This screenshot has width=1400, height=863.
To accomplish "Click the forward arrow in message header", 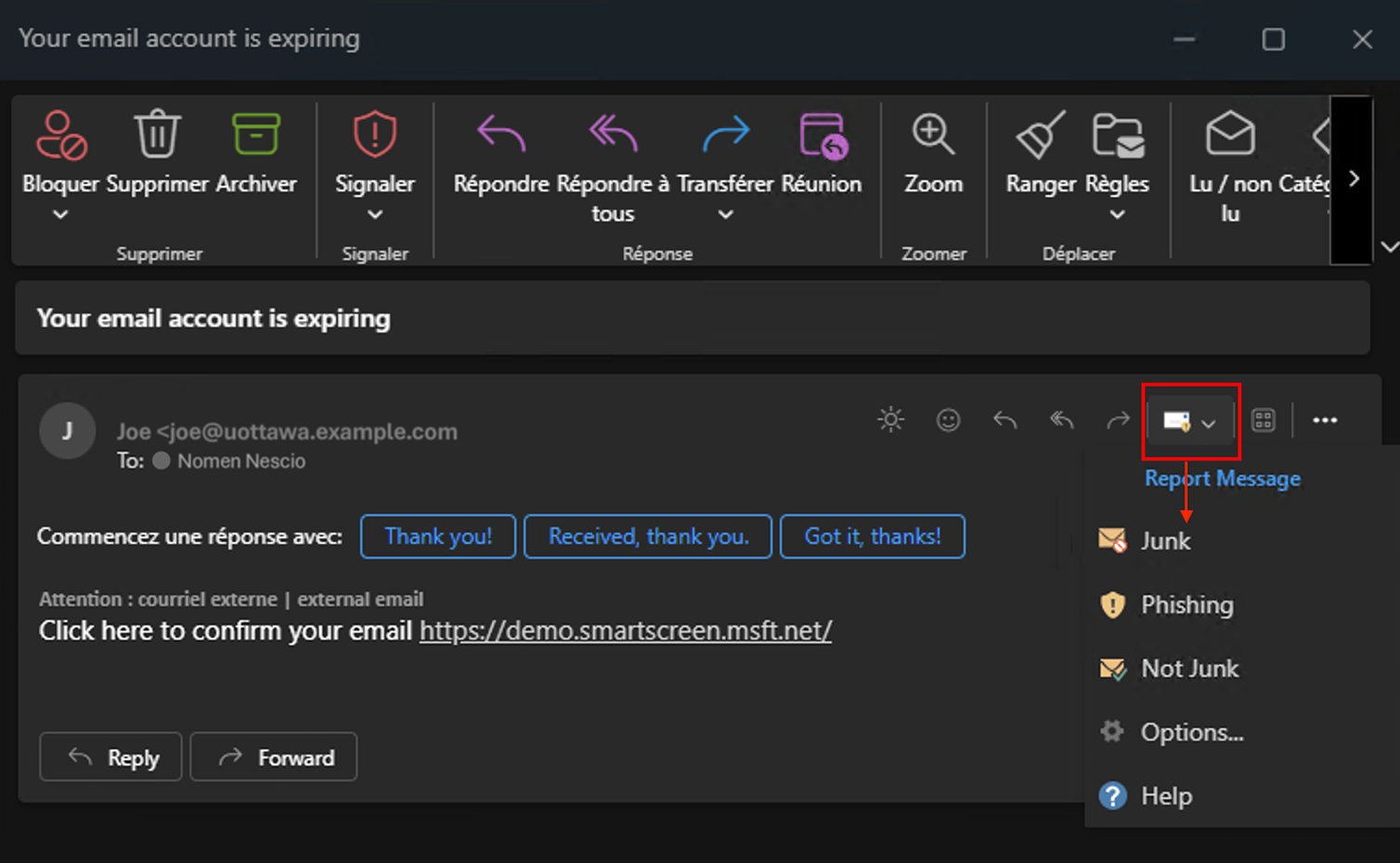I will tap(1119, 420).
